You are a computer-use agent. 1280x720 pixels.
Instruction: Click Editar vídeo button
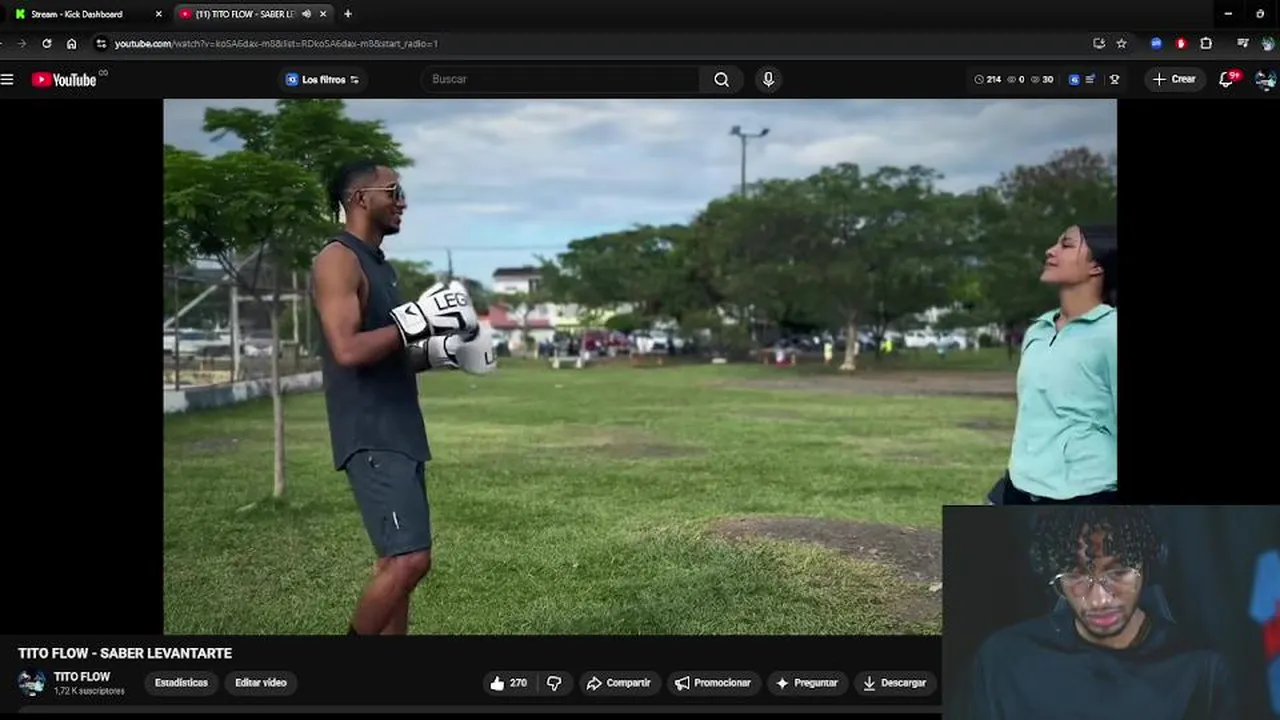coord(260,683)
